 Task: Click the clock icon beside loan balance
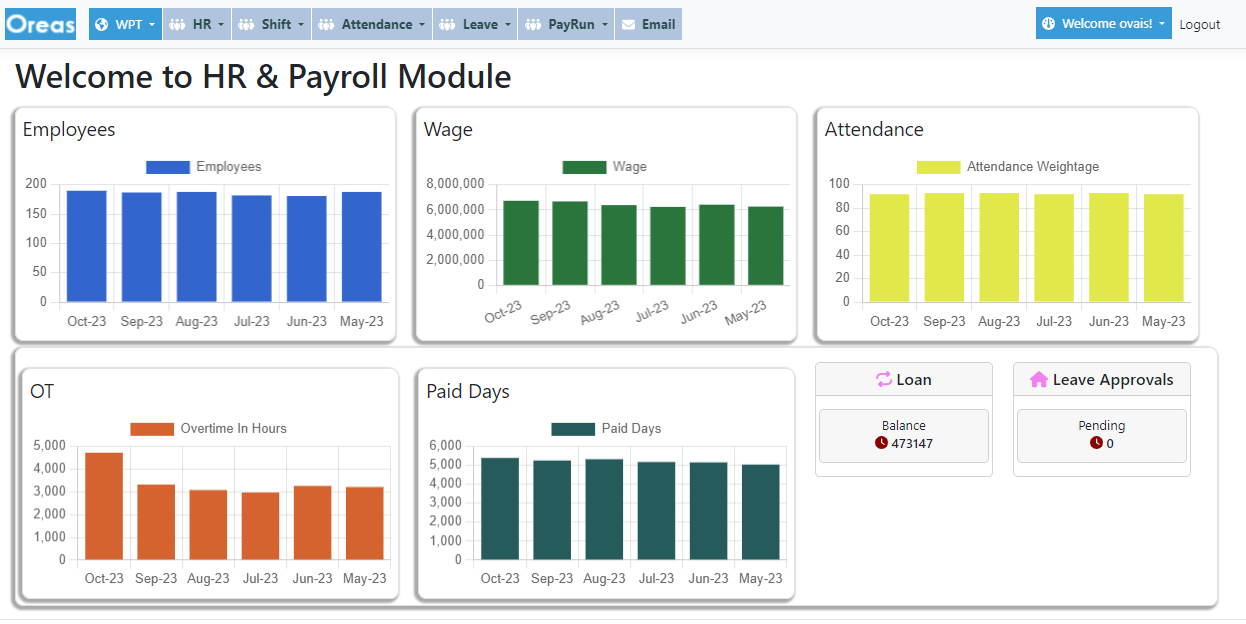click(881, 443)
